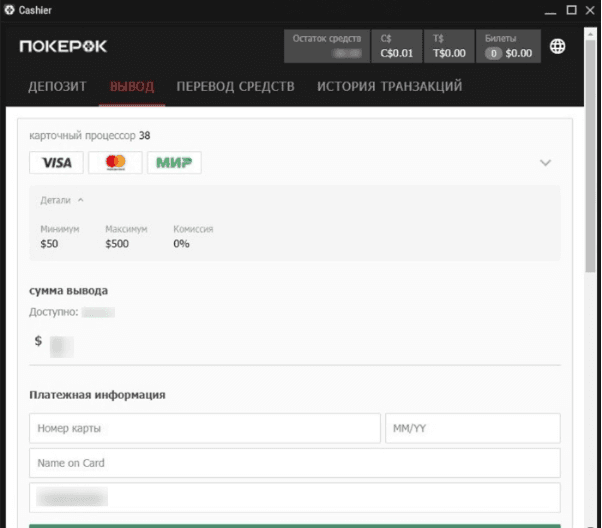The width and height of the screenshot is (602, 528).
Task: Click the Билеты tickets box
Action: tap(508, 46)
